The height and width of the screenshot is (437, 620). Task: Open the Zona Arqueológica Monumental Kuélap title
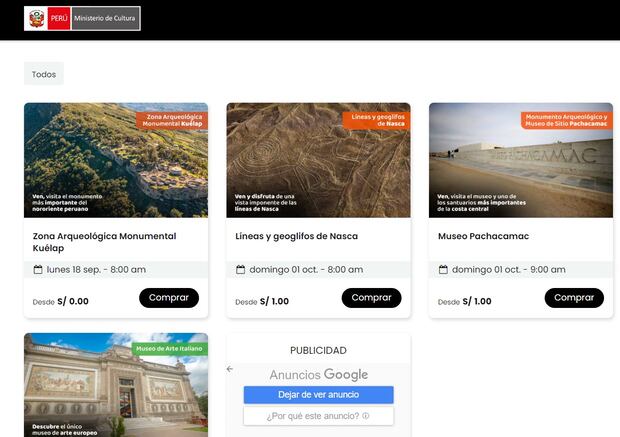[104, 242]
